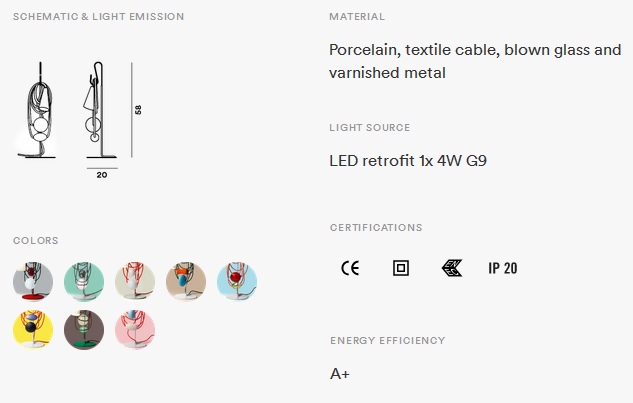Click the Colors section heading

coord(36,241)
